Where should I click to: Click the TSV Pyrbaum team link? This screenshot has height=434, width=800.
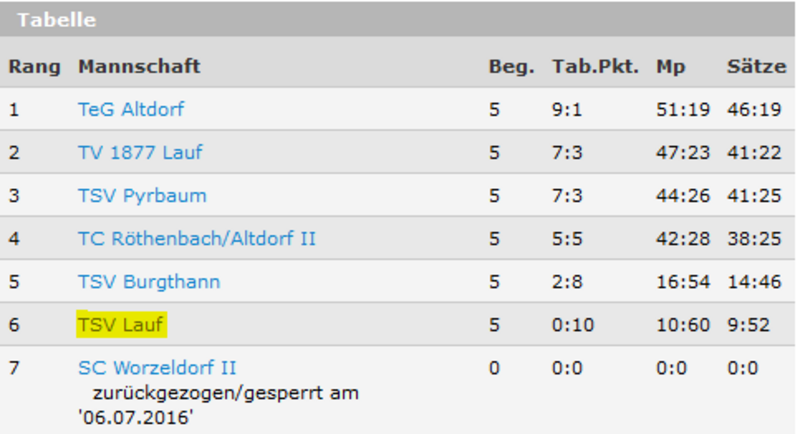point(142,196)
